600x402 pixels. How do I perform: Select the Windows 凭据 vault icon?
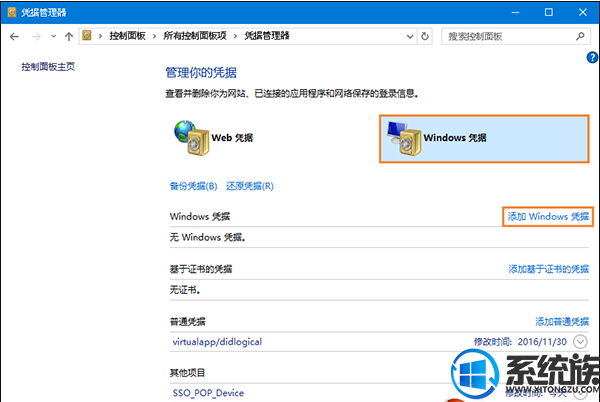click(404, 138)
